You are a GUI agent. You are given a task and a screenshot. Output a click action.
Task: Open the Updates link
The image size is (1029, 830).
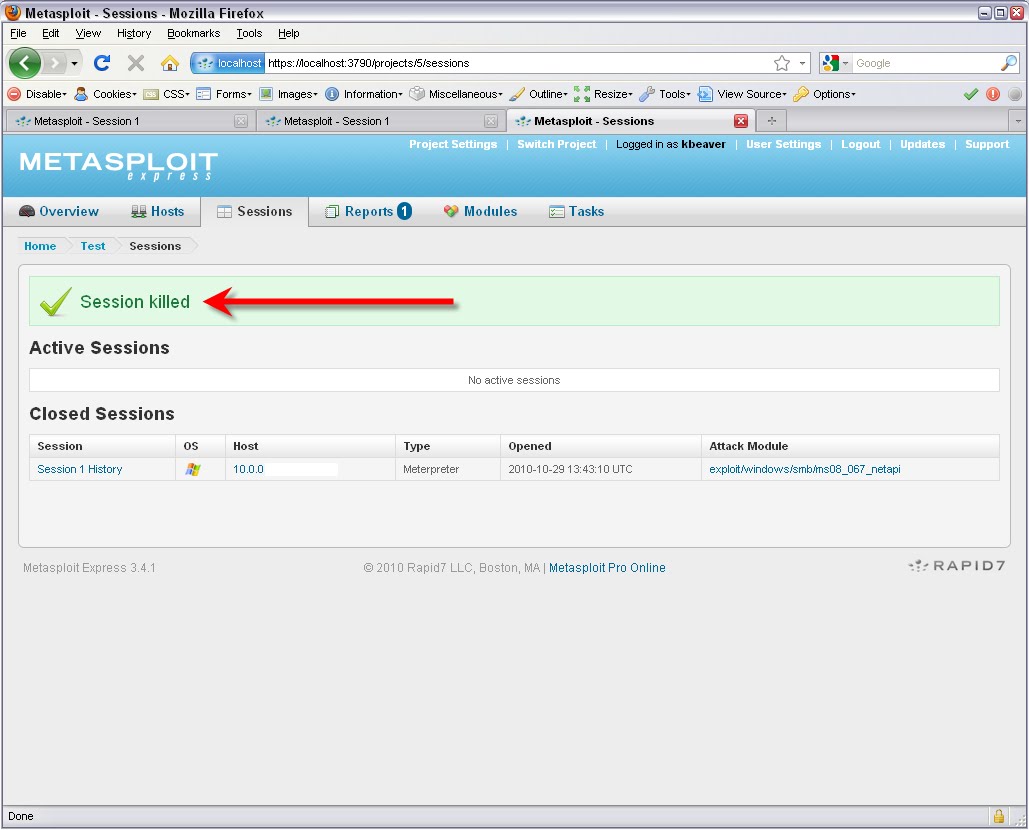(x=922, y=144)
